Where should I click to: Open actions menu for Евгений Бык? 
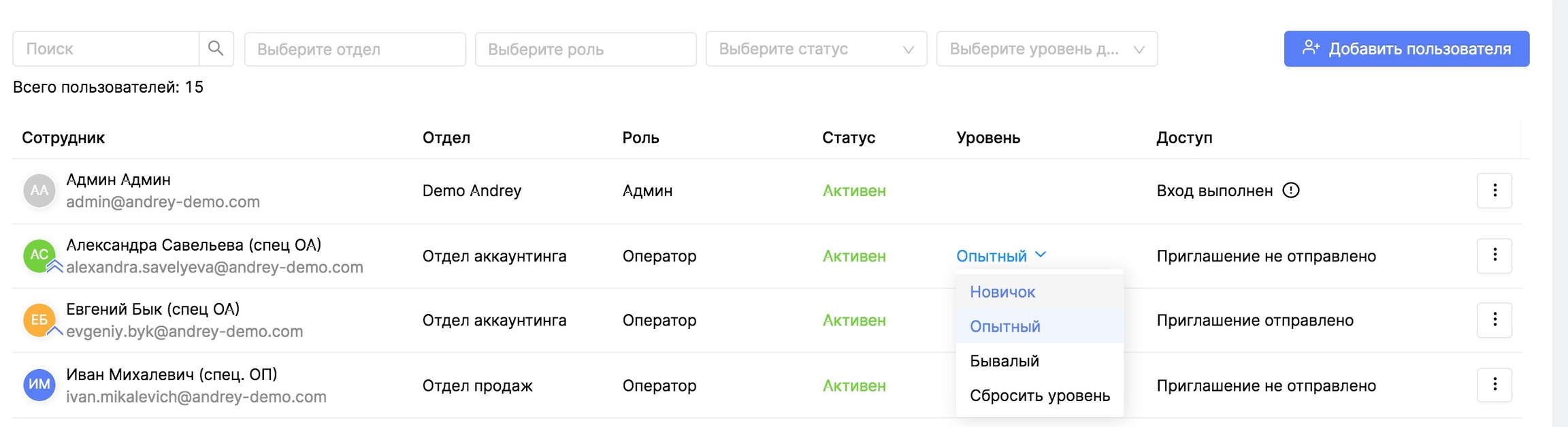click(x=1494, y=320)
